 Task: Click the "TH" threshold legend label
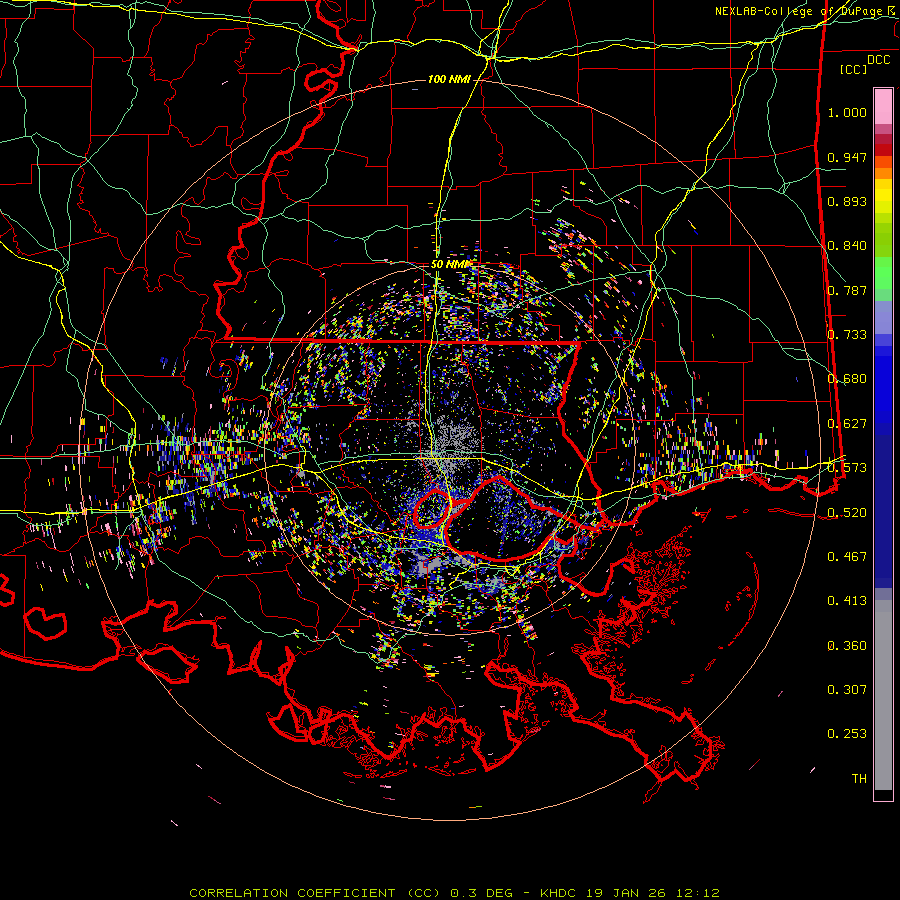coord(859,779)
